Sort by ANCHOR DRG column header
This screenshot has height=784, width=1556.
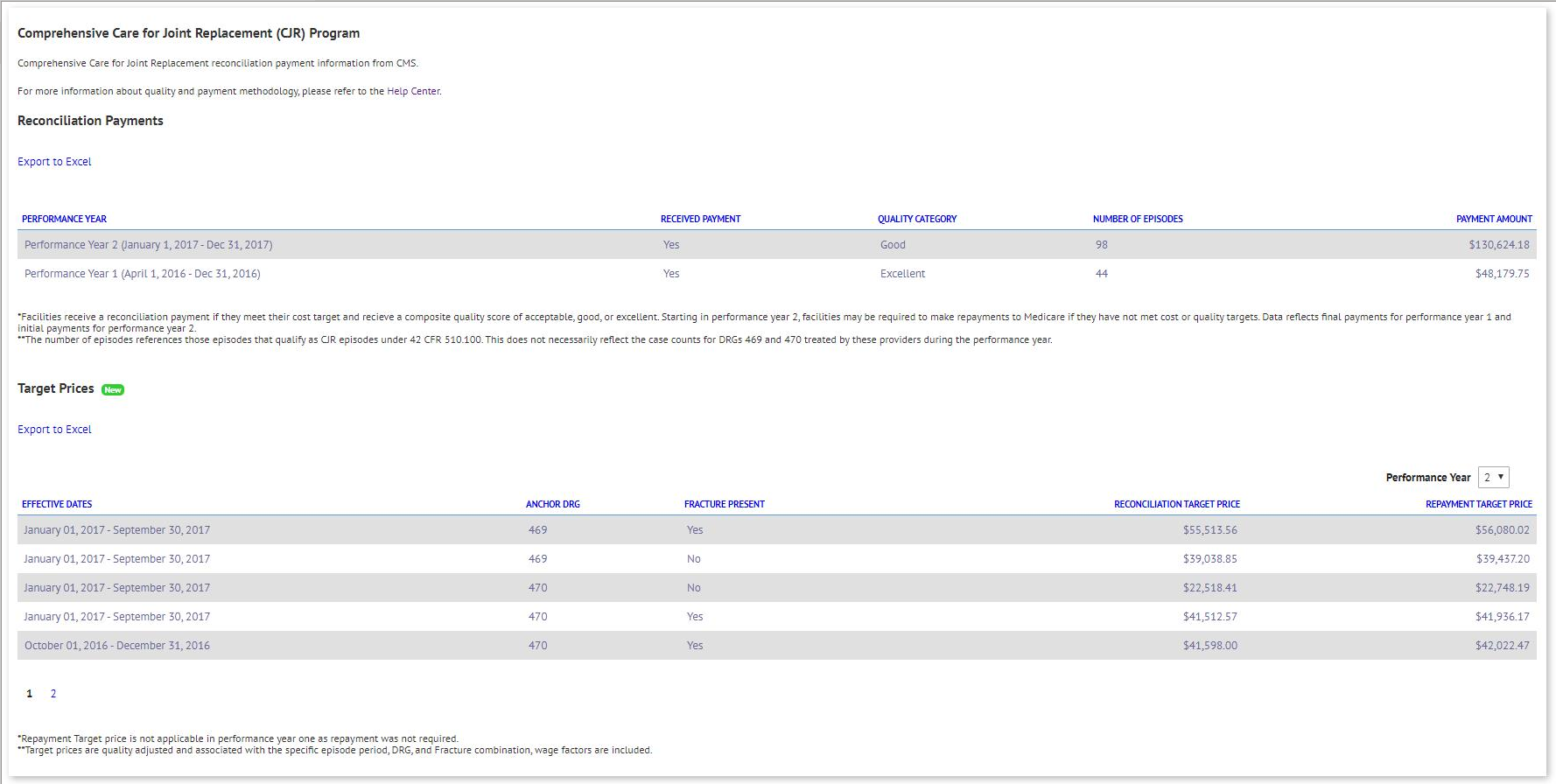pyautogui.click(x=553, y=504)
